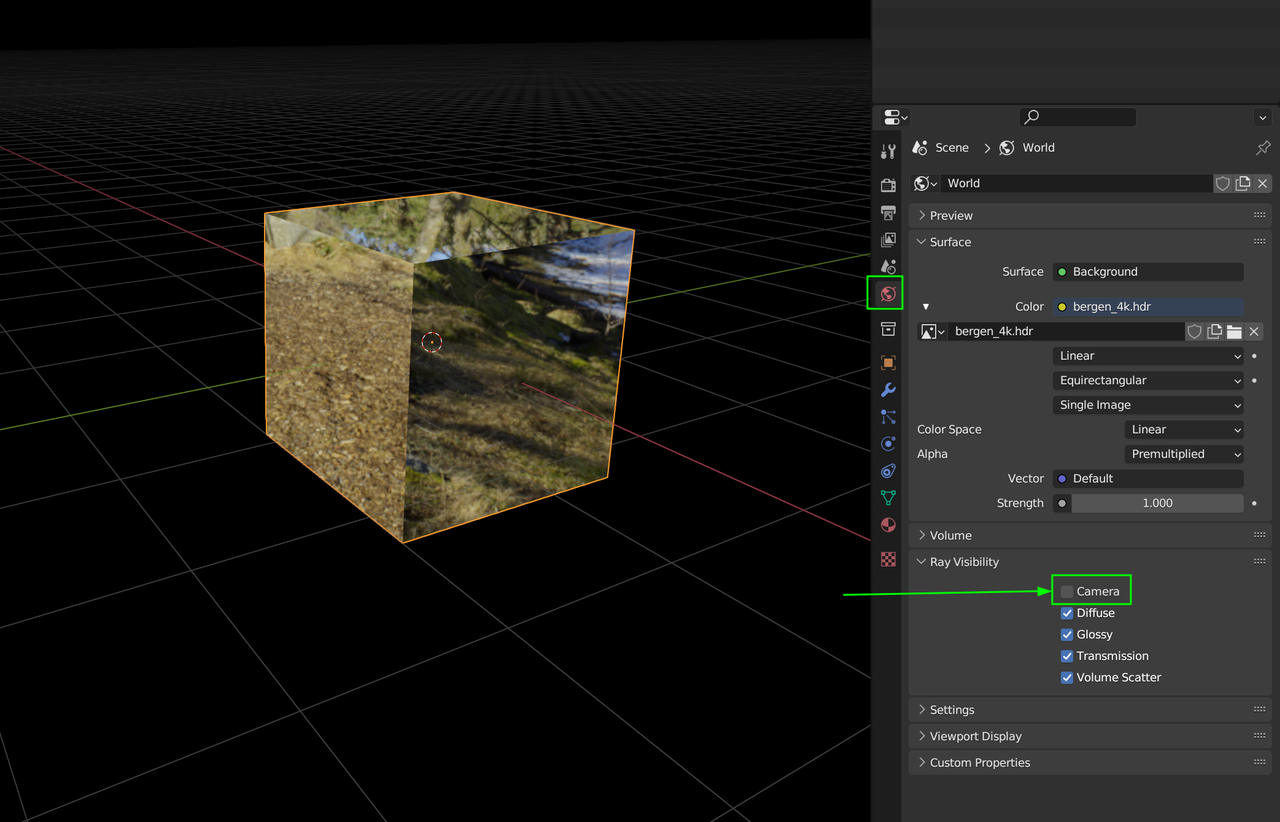This screenshot has height=822, width=1280.
Task: Uncheck Volume Scatter ray visibility
Action: (x=1067, y=677)
